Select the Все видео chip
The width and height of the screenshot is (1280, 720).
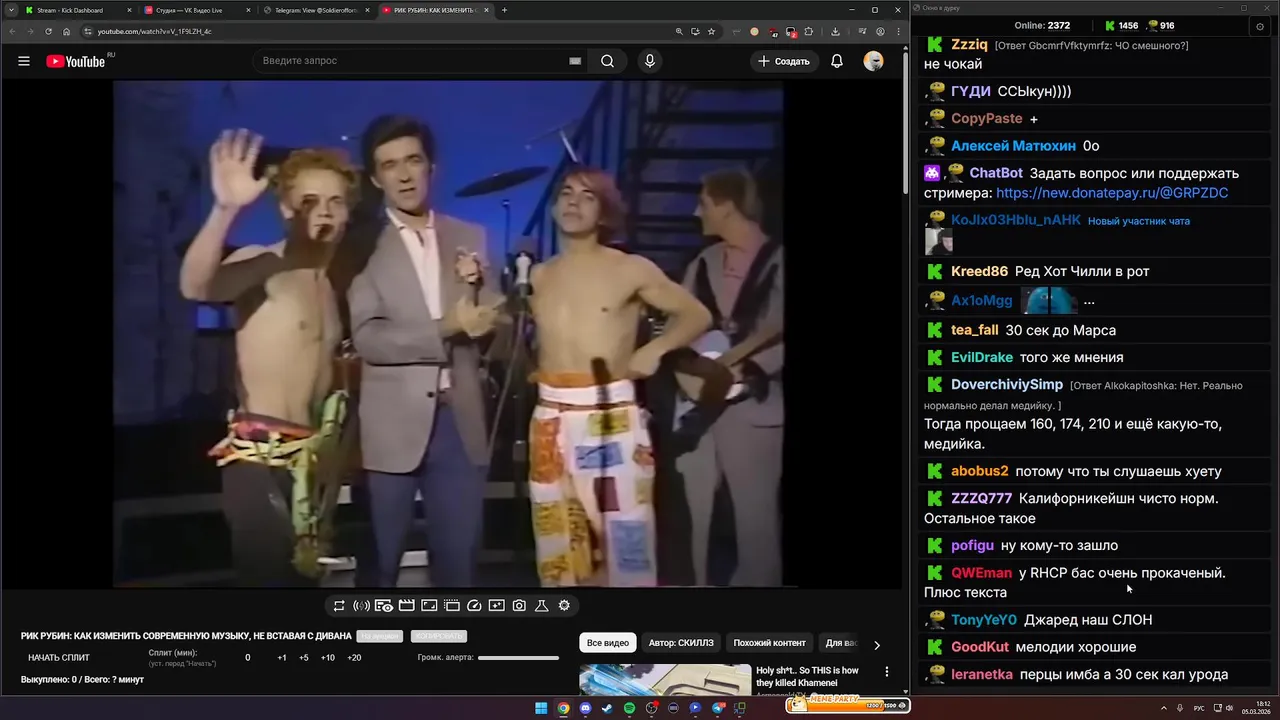click(x=608, y=643)
